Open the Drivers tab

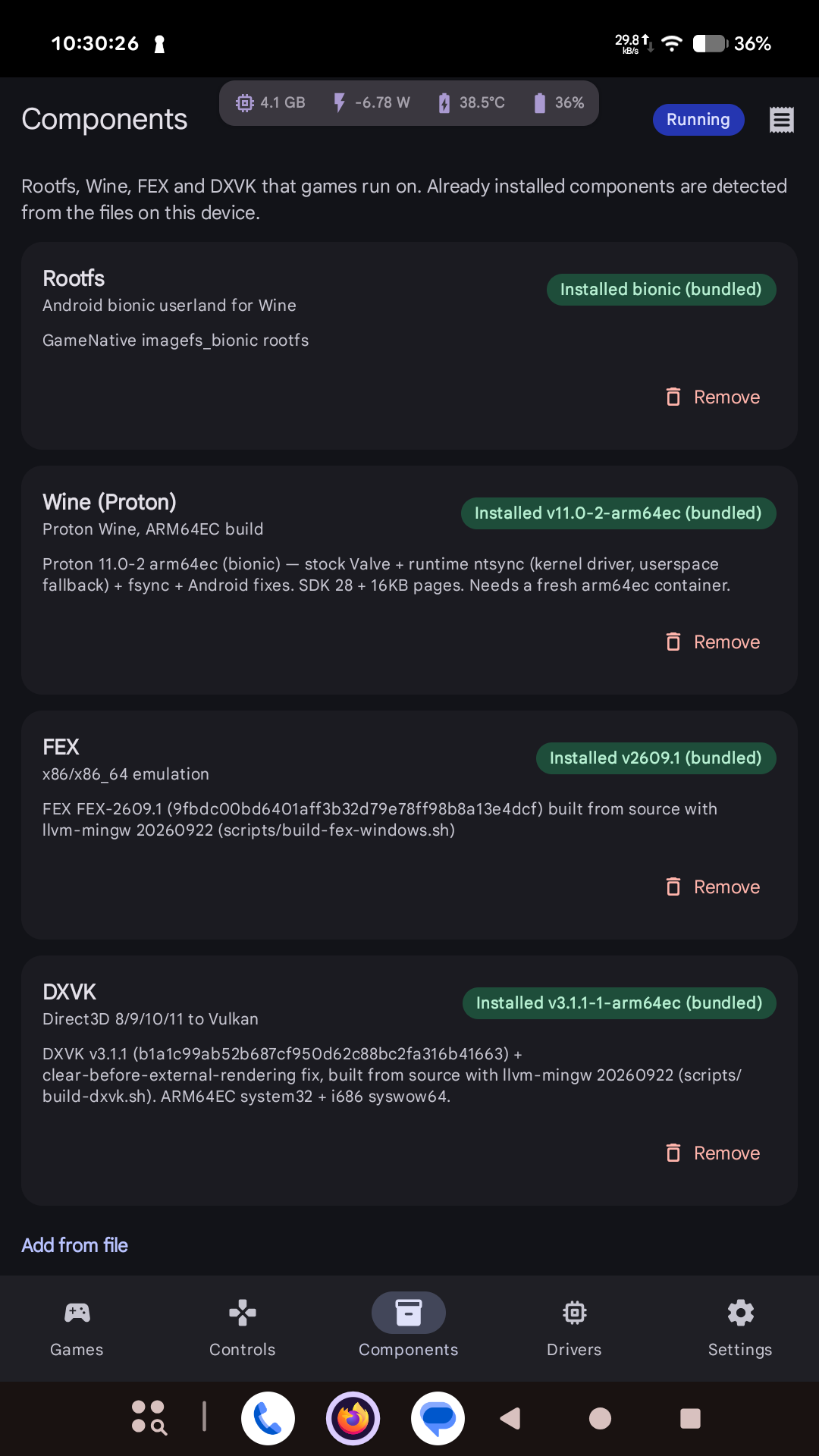click(574, 1328)
